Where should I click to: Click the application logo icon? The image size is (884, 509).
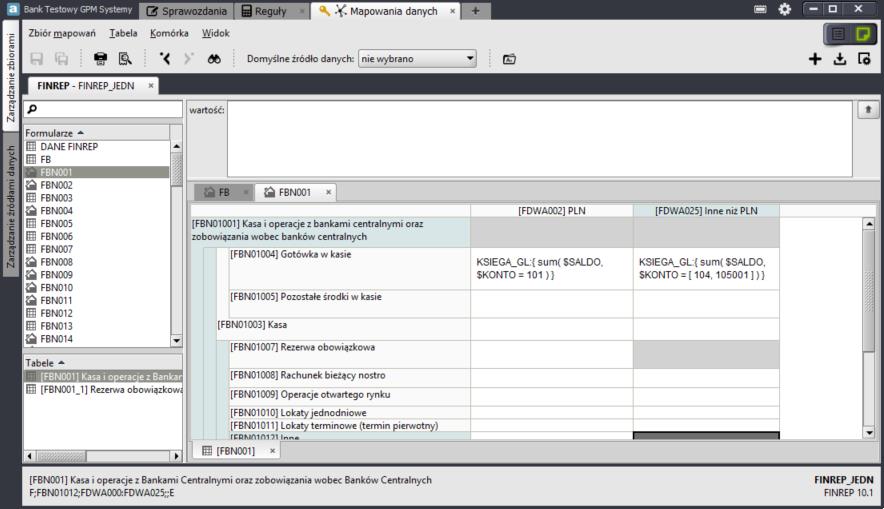(12, 9)
